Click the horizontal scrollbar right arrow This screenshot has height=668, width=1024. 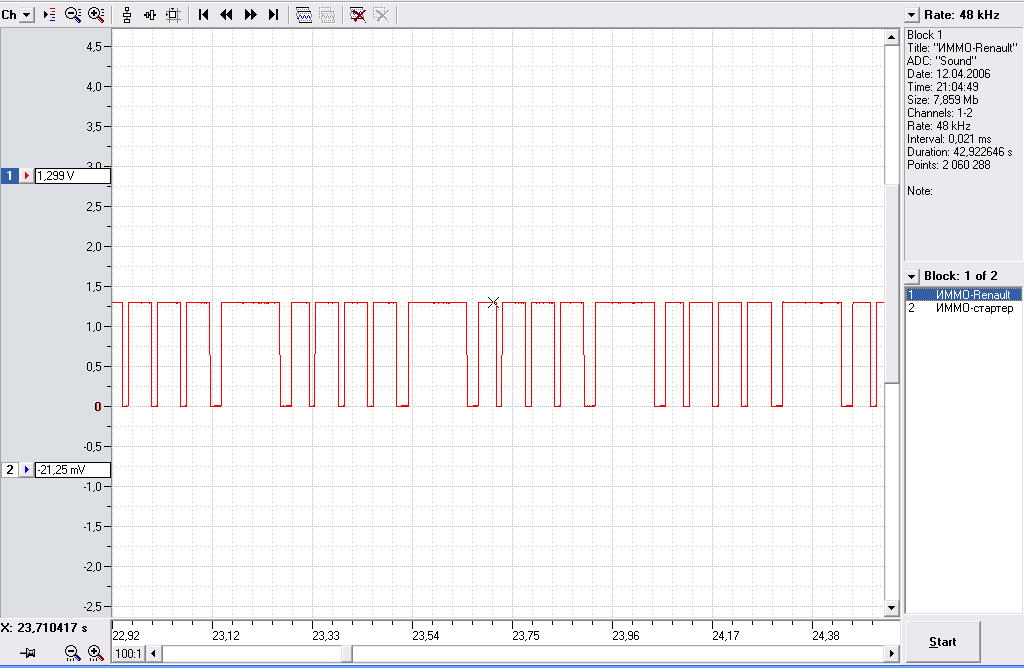click(x=891, y=654)
